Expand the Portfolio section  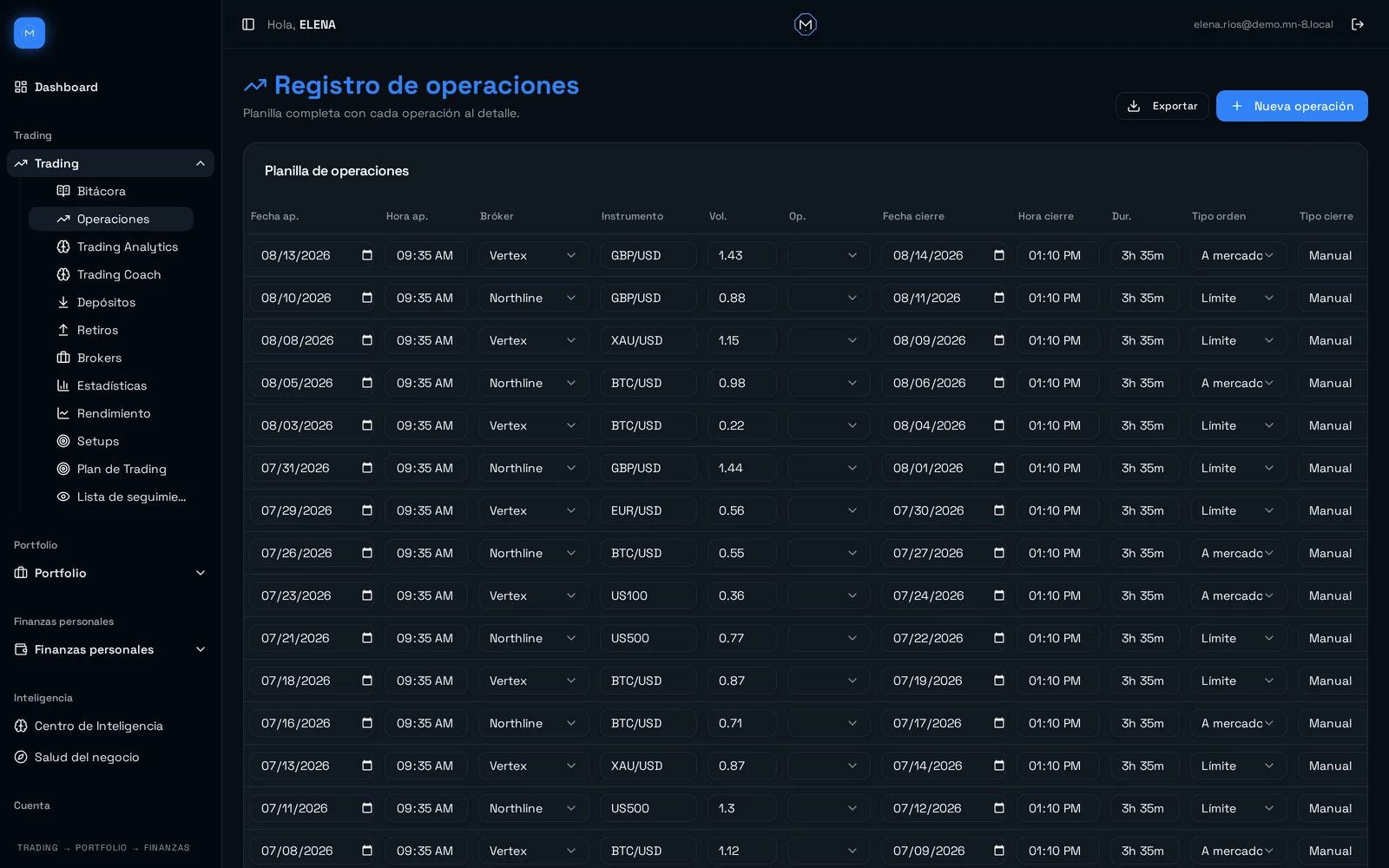point(110,573)
